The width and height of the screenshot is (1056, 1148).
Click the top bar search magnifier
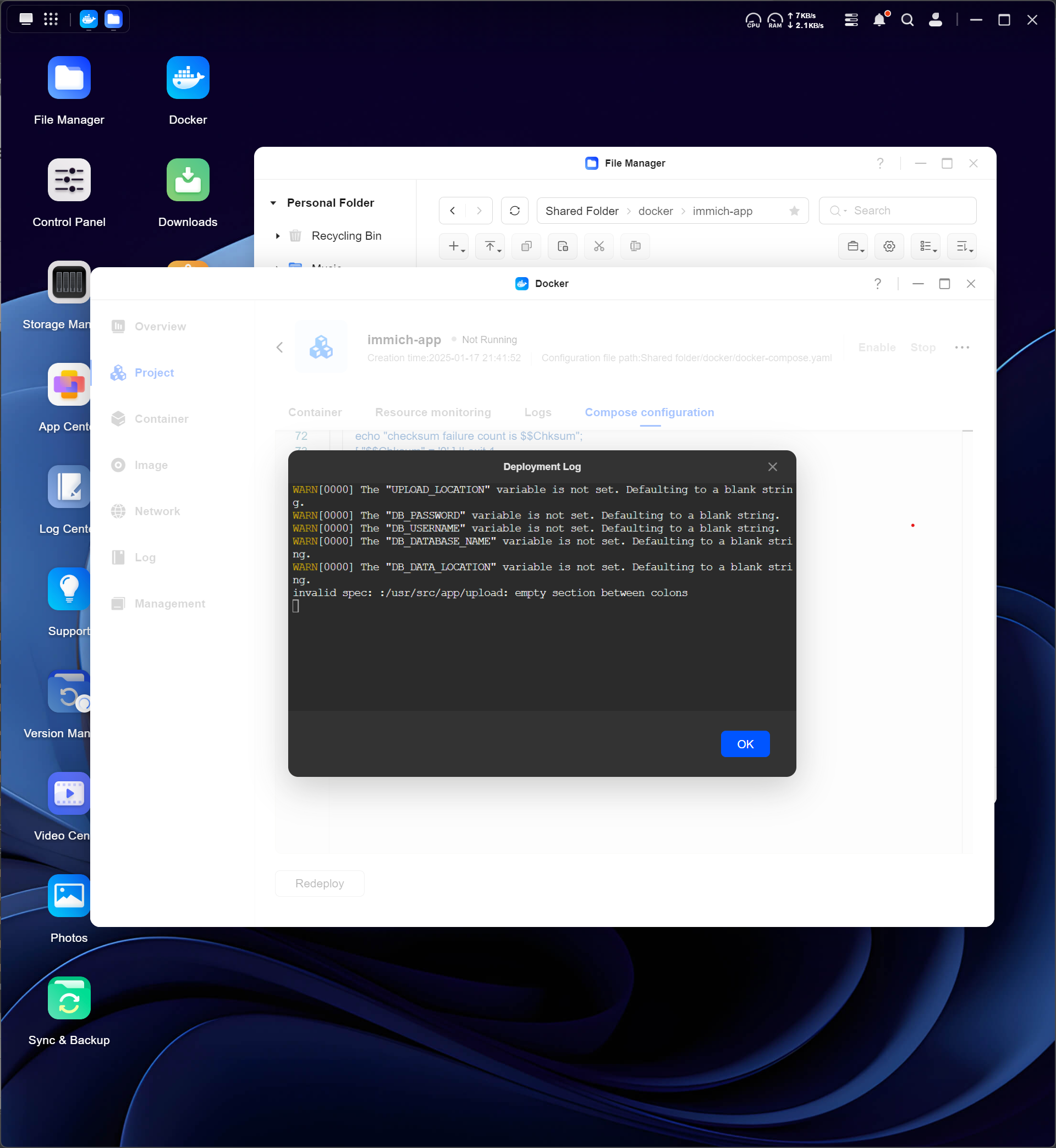tap(907, 20)
